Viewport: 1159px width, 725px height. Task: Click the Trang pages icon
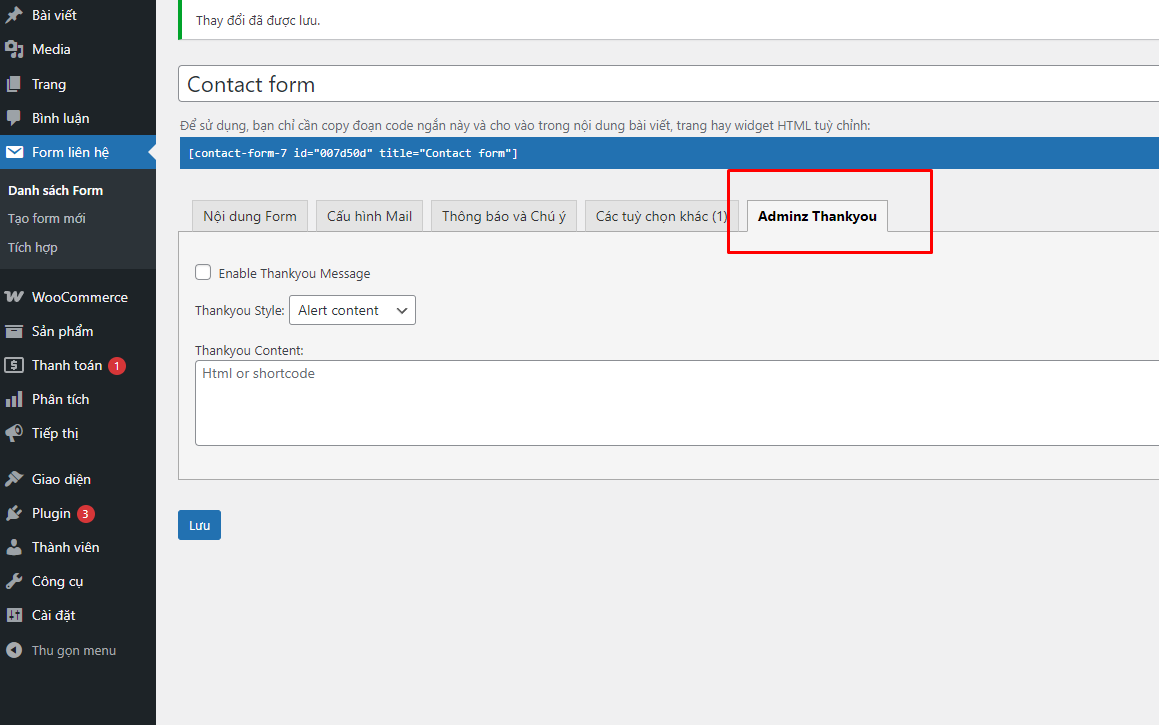[14, 84]
